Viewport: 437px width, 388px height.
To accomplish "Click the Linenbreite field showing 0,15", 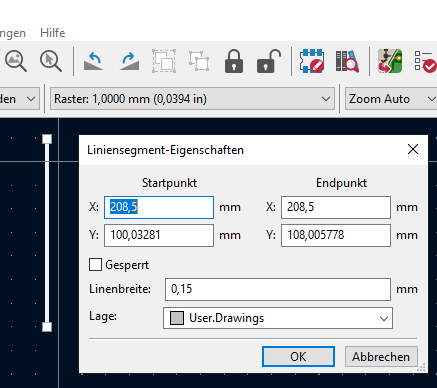I will (278, 289).
